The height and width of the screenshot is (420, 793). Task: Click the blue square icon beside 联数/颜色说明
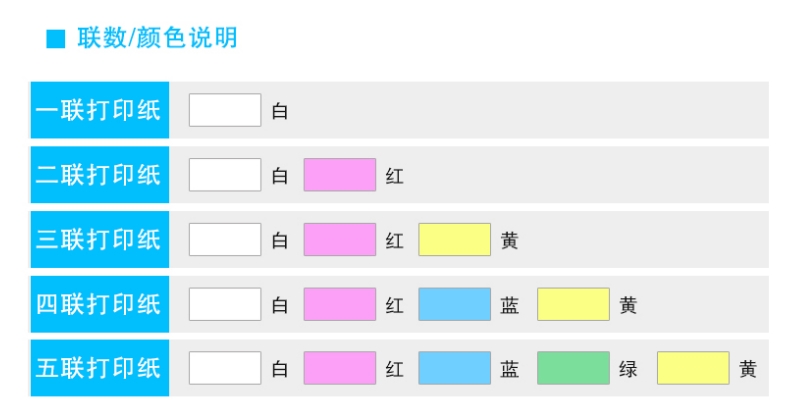(x=56, y=39)
